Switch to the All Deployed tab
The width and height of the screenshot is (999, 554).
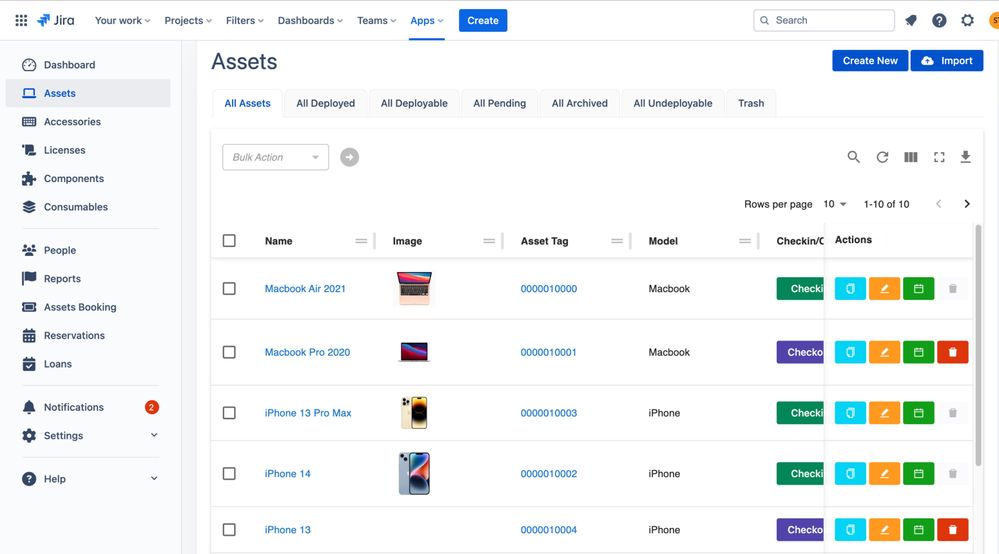pyautogui.click(x=326, y=103)
